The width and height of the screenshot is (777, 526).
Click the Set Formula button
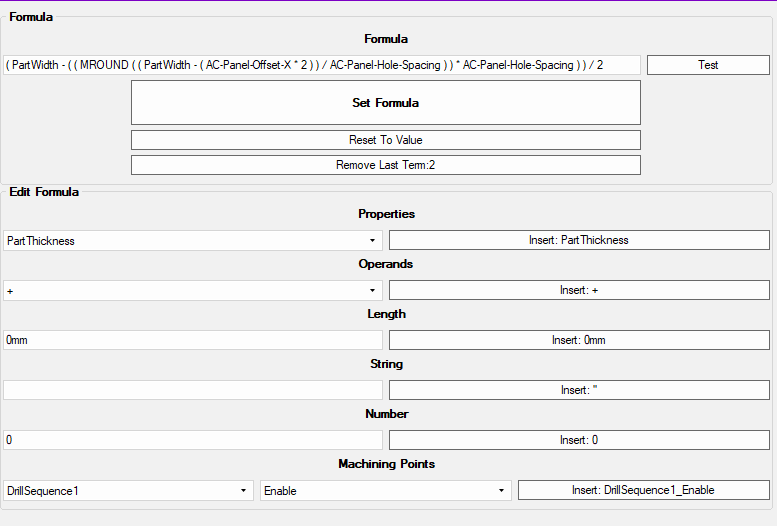tap(386, 103)
